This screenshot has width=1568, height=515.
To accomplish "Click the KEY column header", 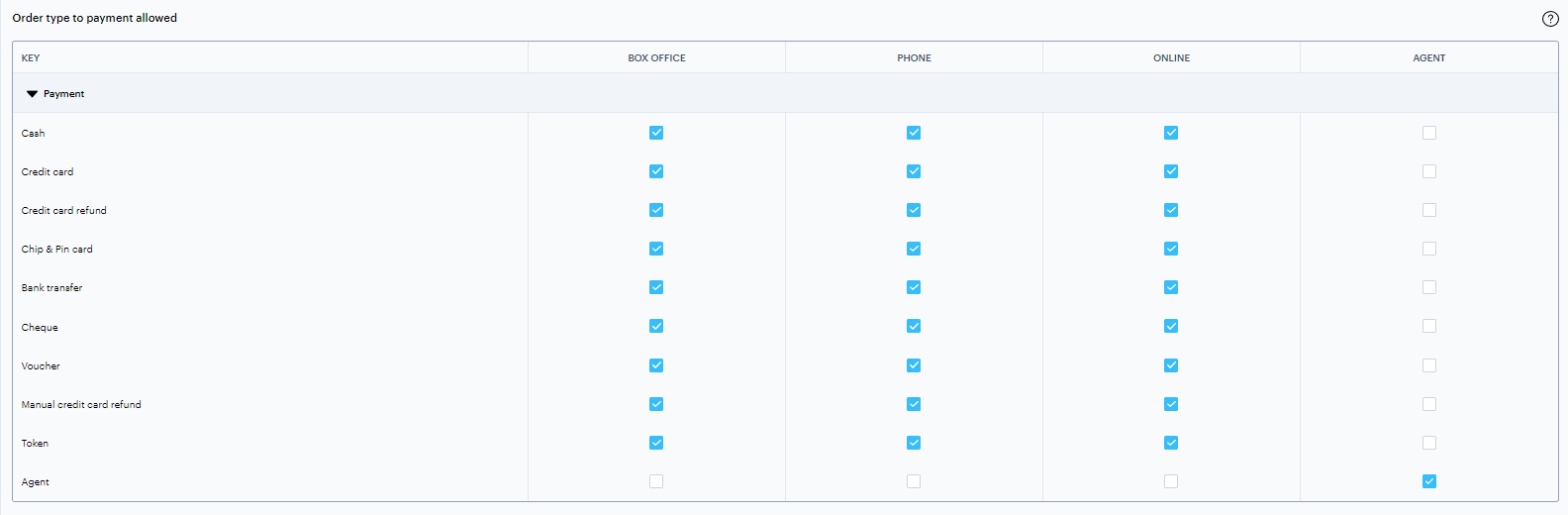I will pyautogui.click(x=31, y=58).
